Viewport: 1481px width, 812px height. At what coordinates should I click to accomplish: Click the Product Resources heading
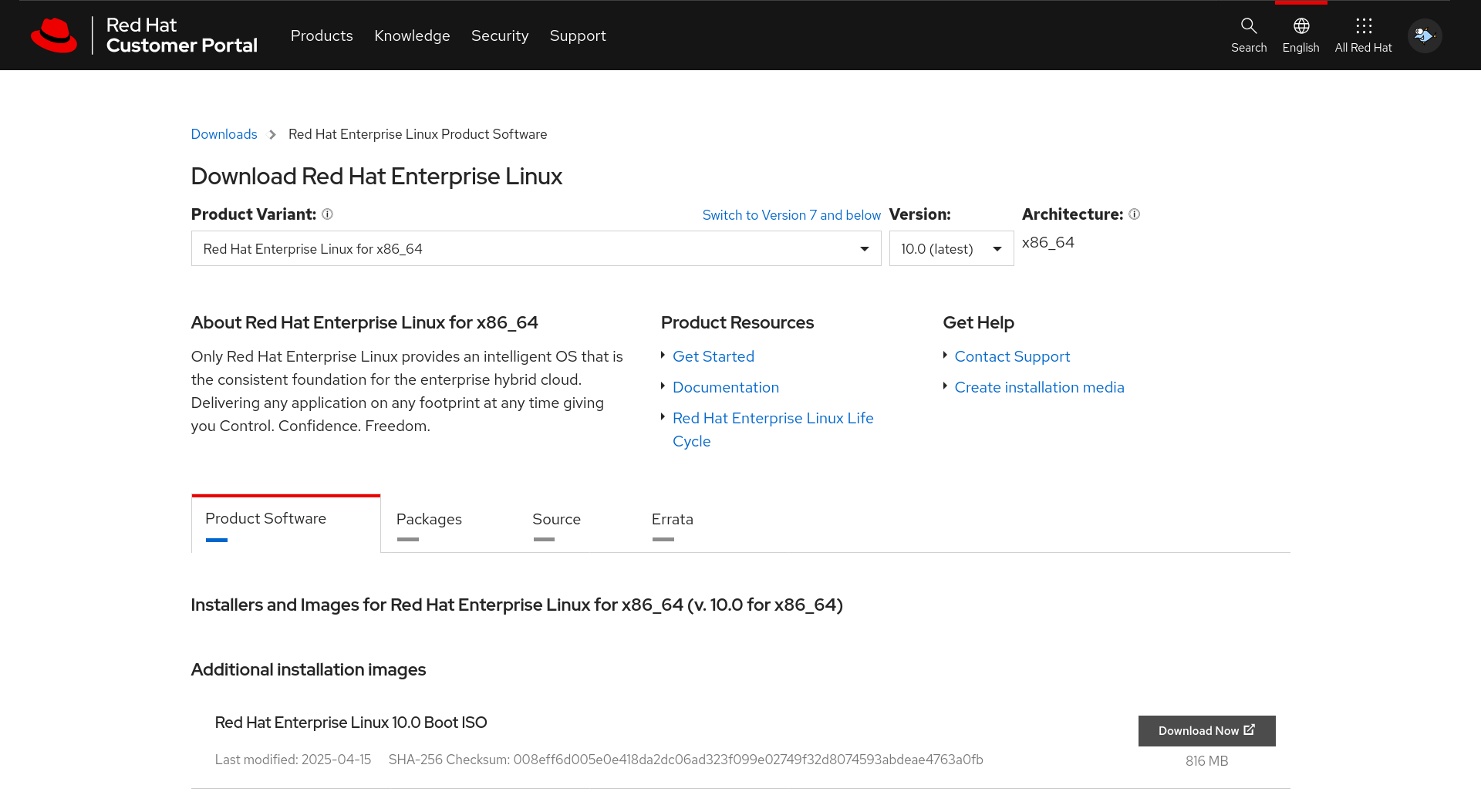pyautogui.click(x=737, y=322)
